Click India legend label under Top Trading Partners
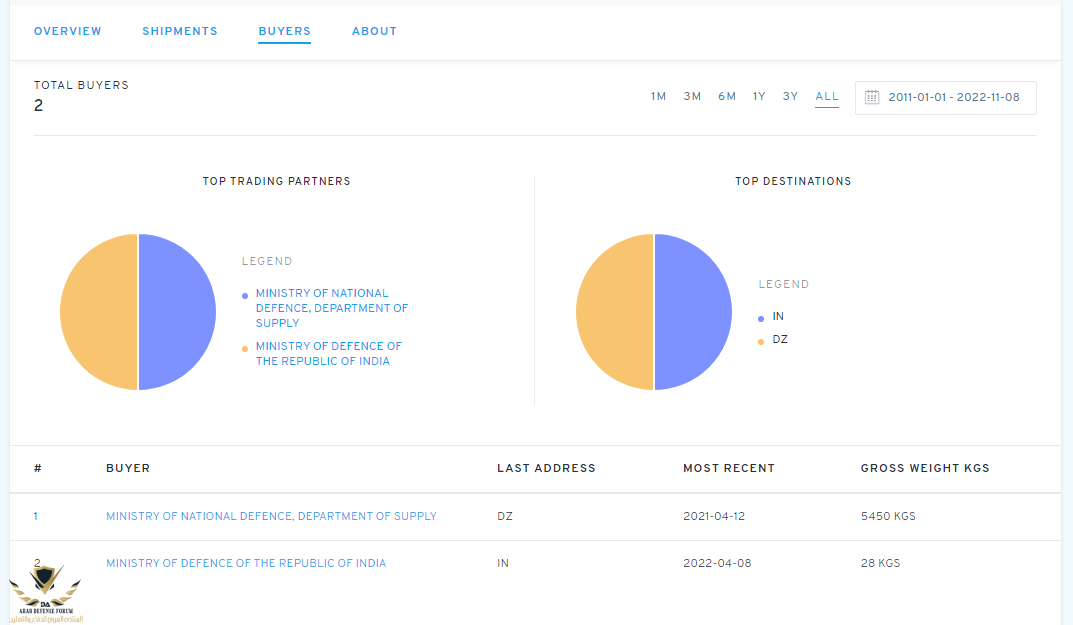The width and height of the screenshot is (1073, 625). pos(329,353)
